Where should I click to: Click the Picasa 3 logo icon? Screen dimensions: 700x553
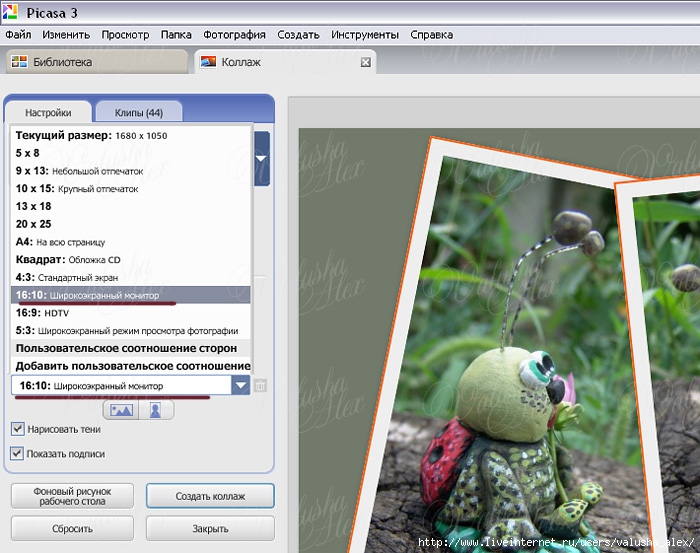pos(10,12)
